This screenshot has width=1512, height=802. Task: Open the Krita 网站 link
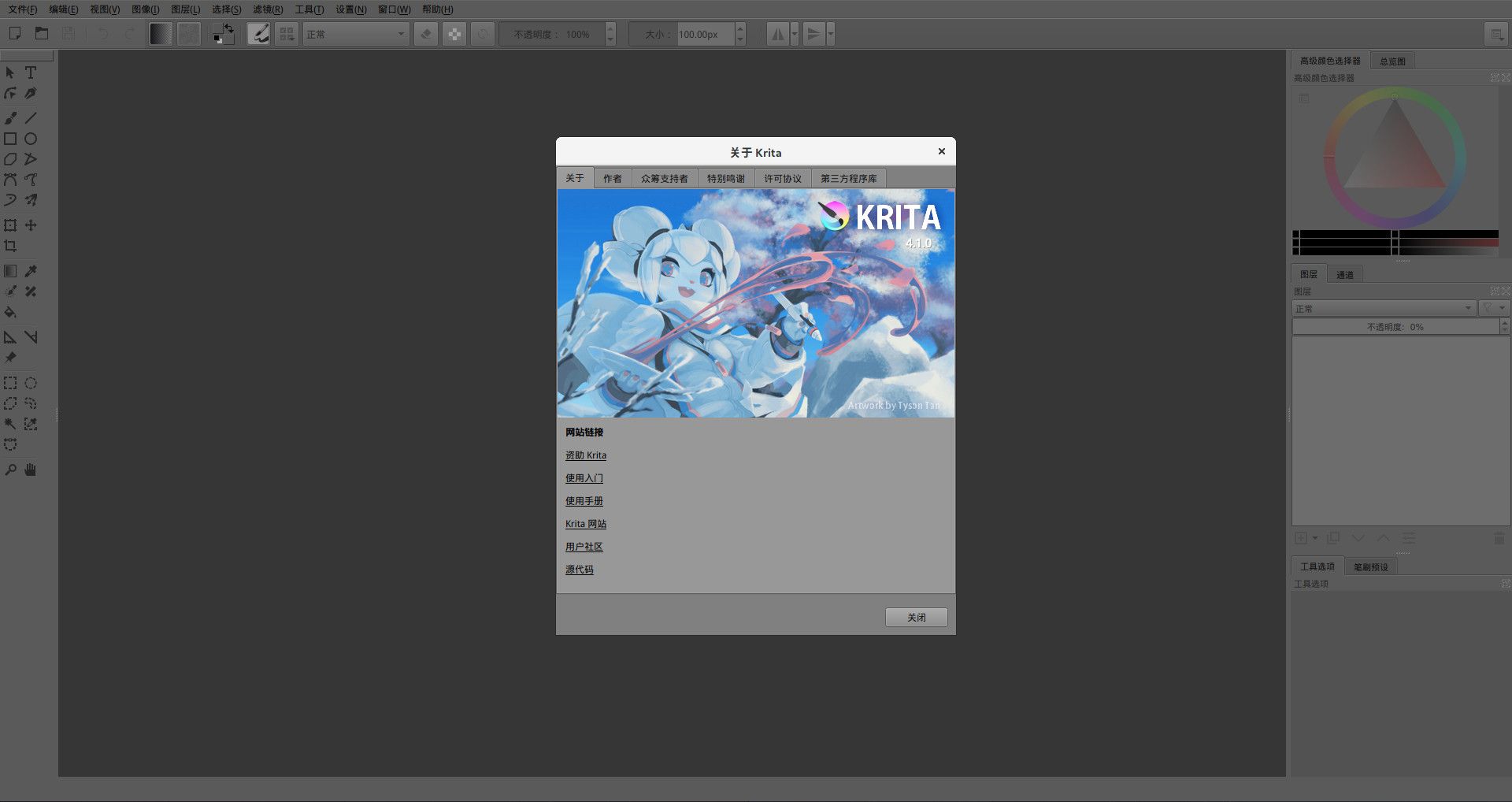pyautogui.click(x=586, y=524)
